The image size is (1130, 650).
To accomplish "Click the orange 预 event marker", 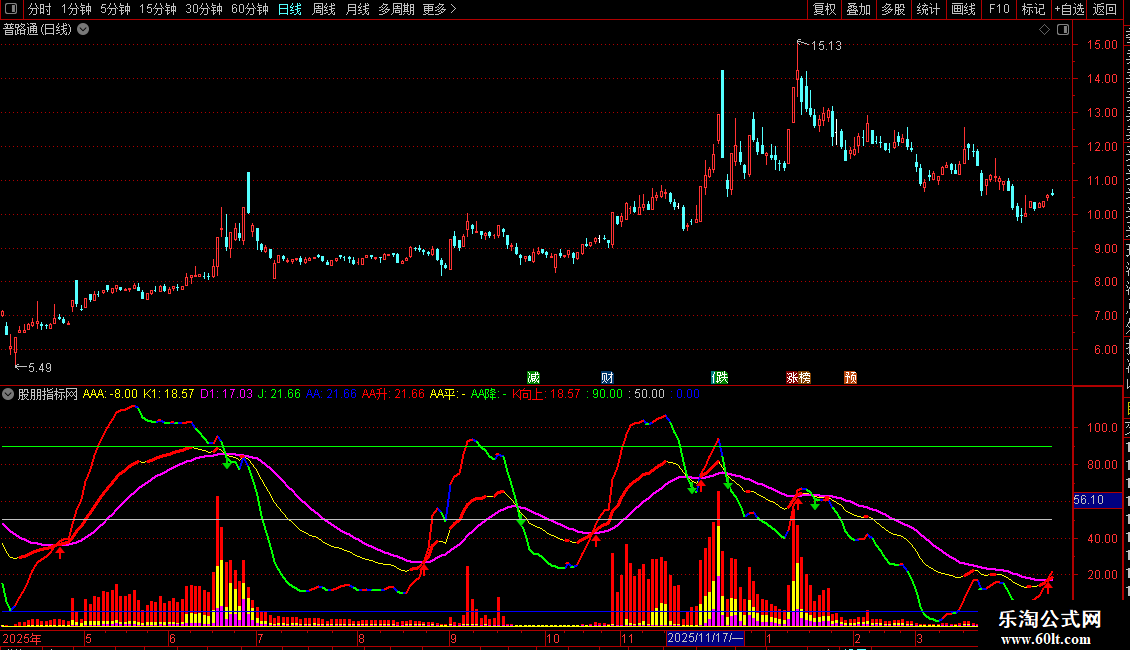I will (x=850, y=378).
